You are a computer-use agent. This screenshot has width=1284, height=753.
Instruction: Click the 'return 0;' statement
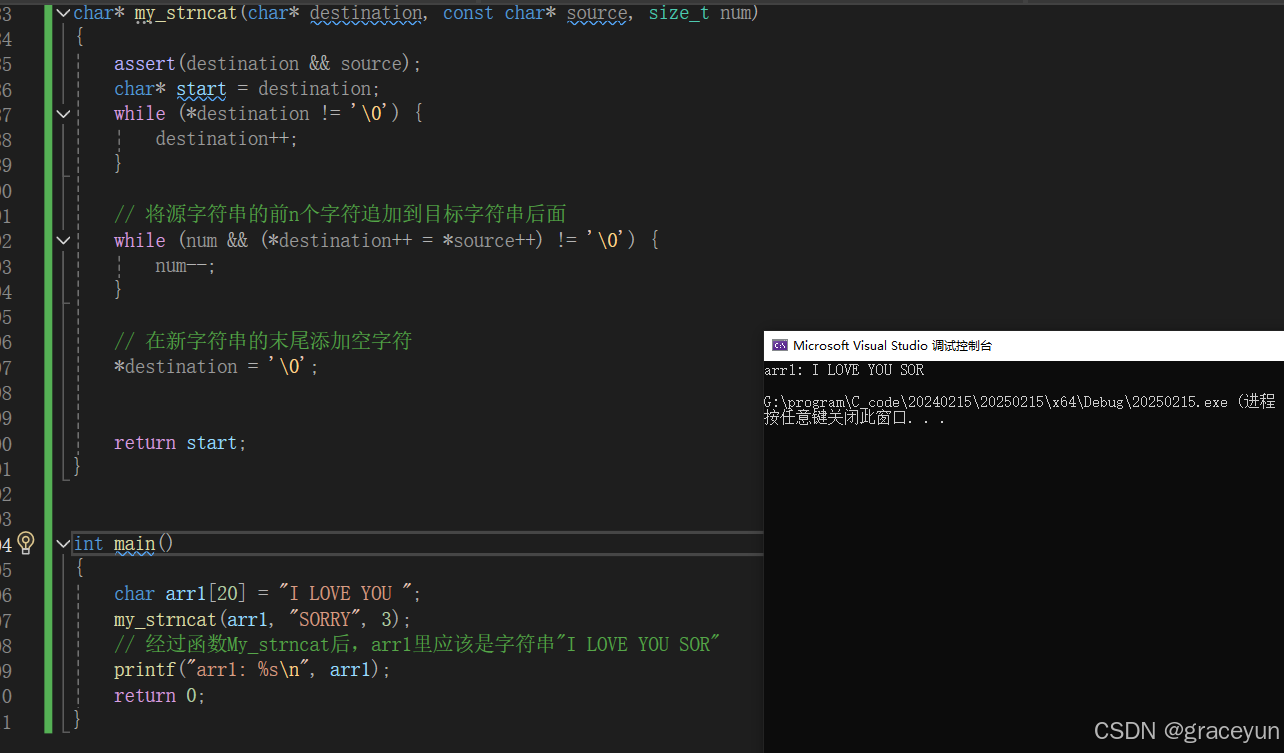(159, 695)
